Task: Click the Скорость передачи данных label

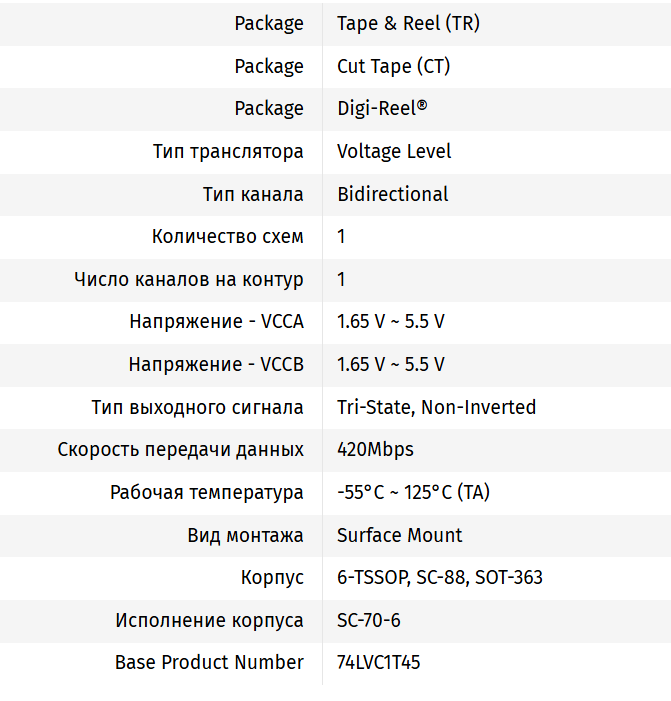Action: pos(181,449)
